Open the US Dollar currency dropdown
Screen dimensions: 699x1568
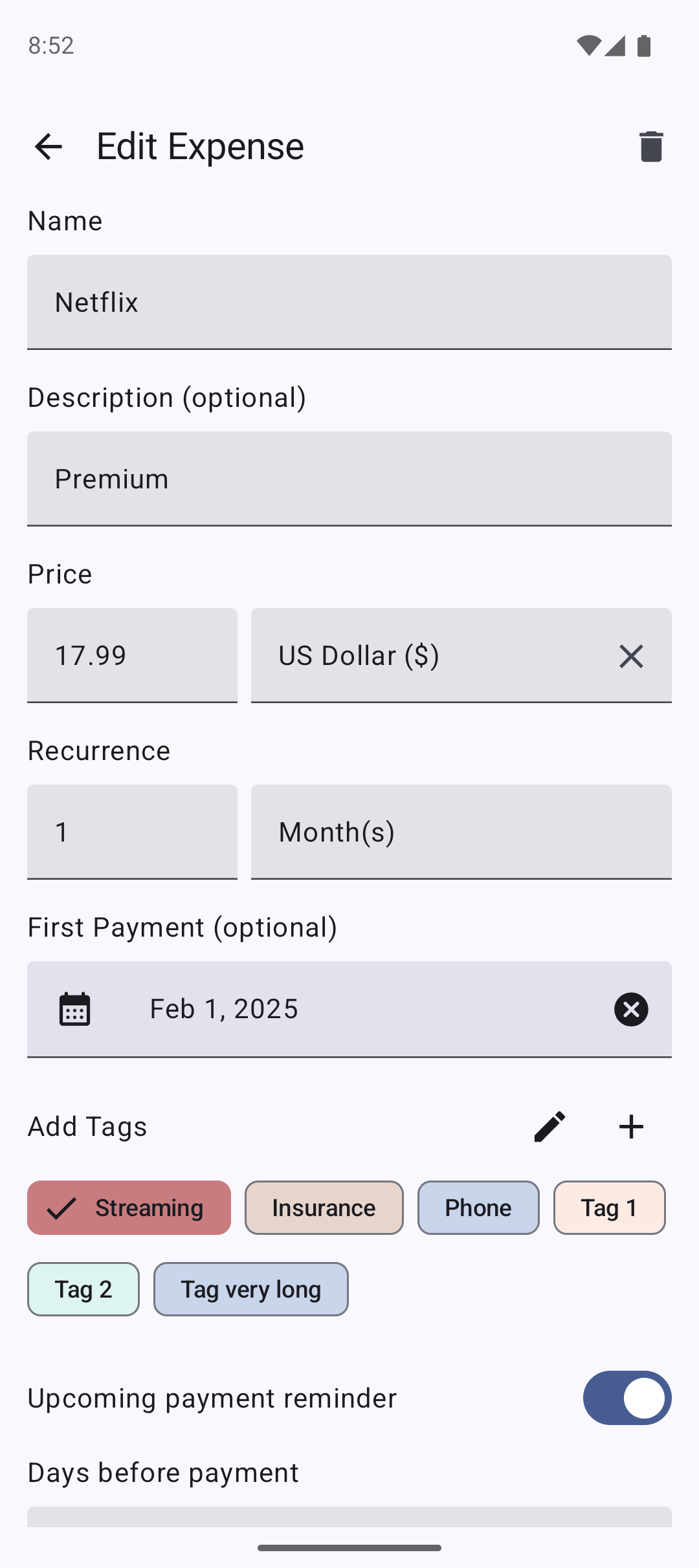point(427,656)
